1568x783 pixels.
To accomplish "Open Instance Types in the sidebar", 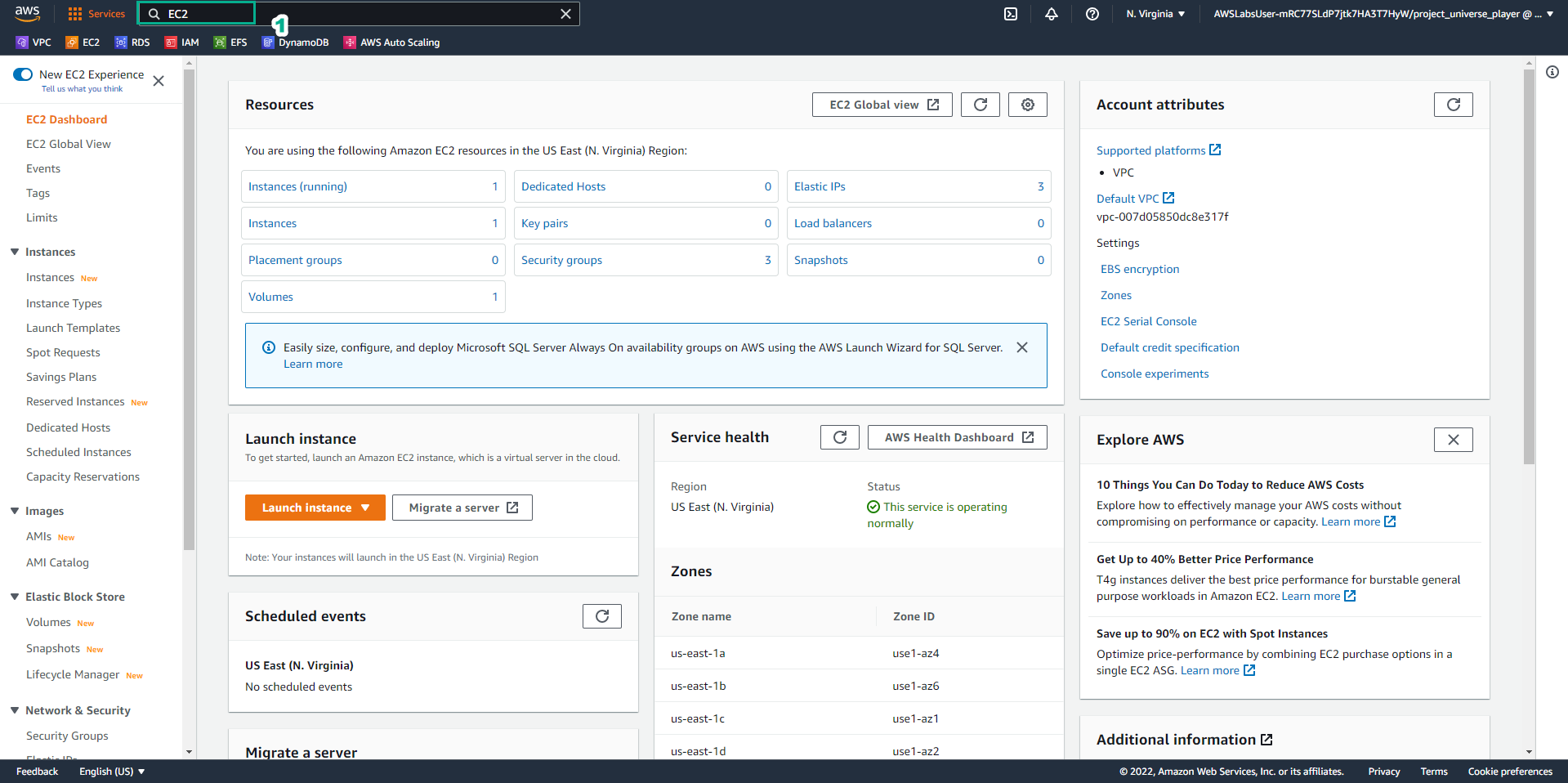I will [65, 303].
